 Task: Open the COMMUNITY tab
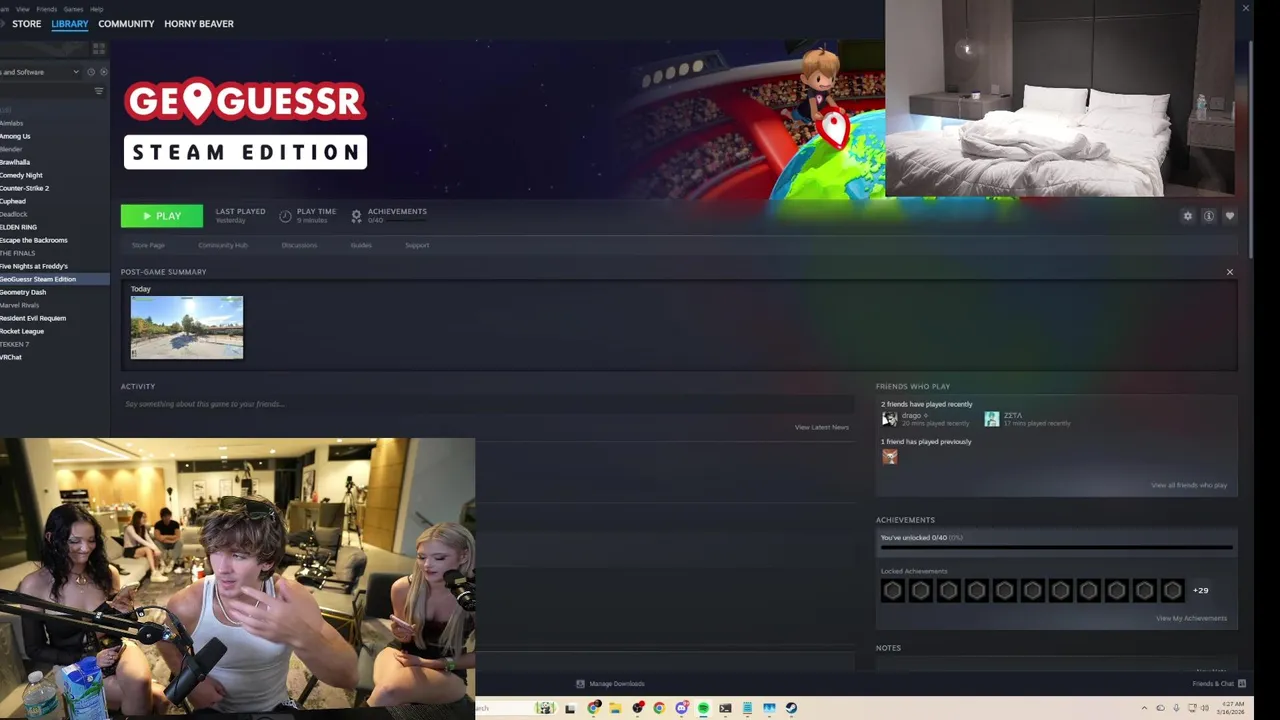(126, 24)
